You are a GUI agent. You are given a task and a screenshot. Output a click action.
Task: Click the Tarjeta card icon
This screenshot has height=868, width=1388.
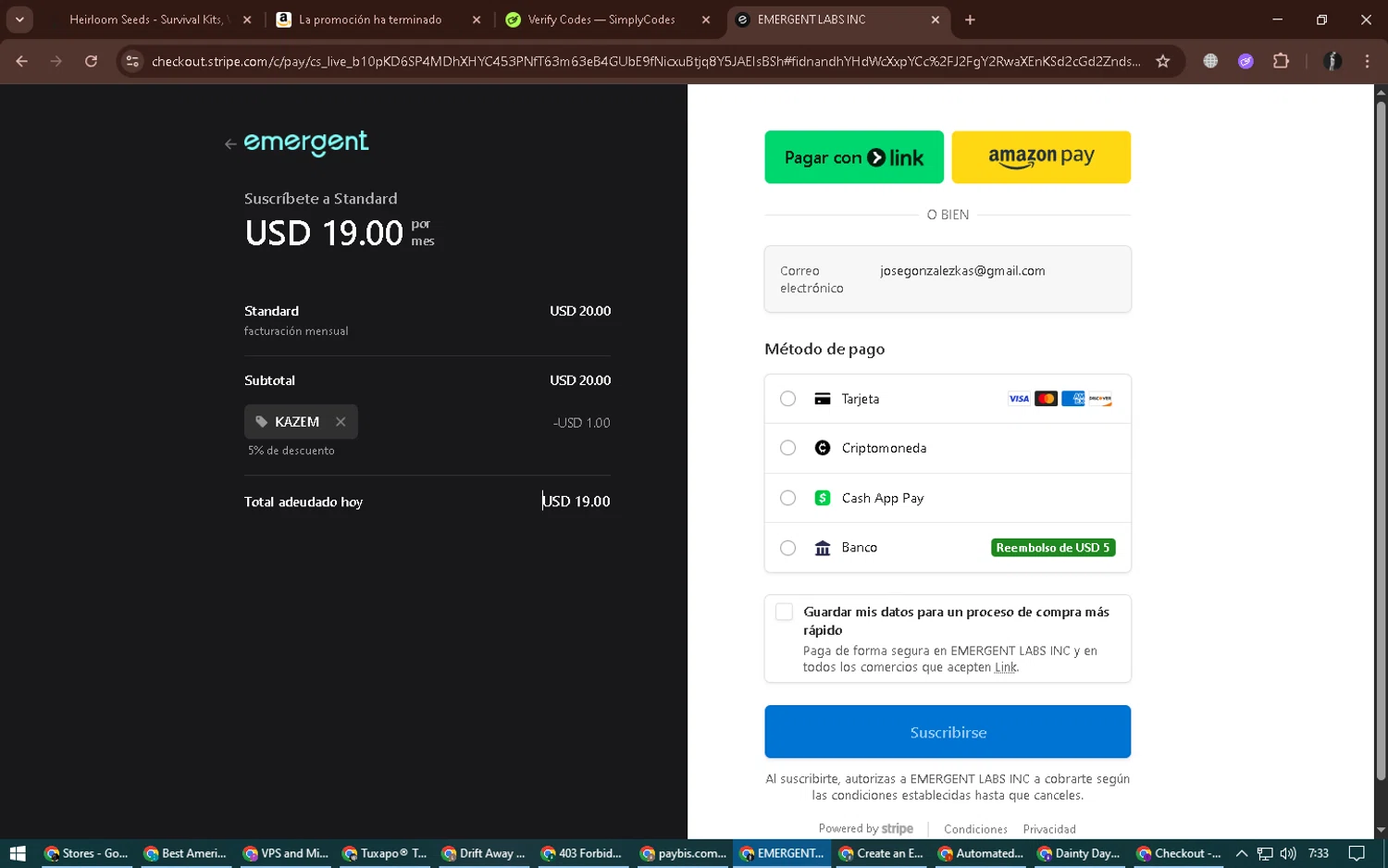822,399
